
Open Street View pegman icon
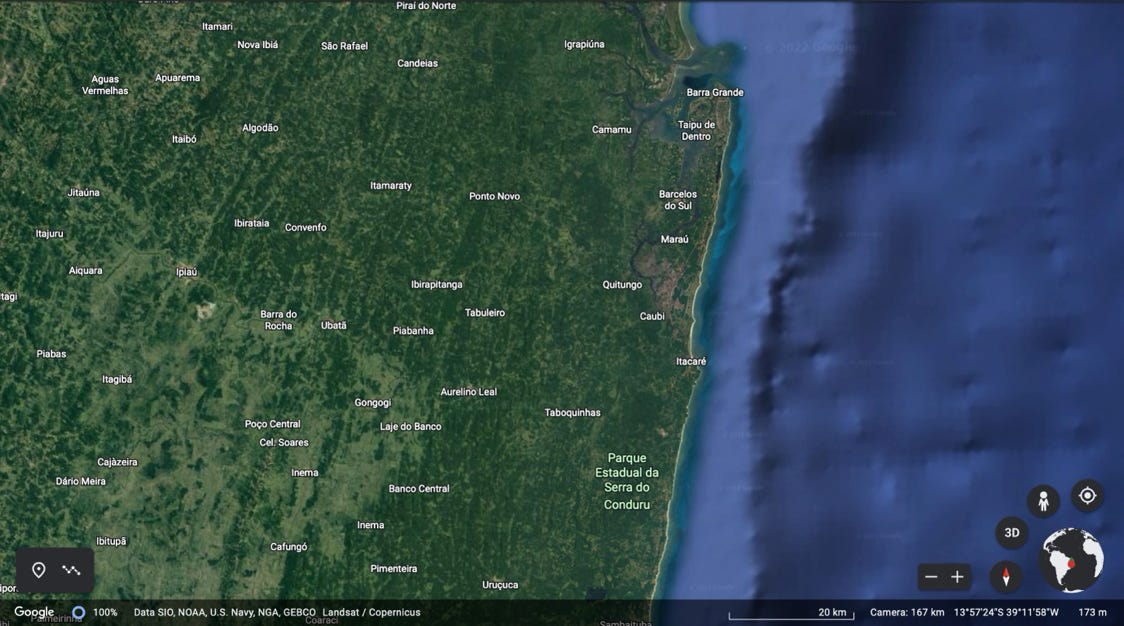point(1043,501)
